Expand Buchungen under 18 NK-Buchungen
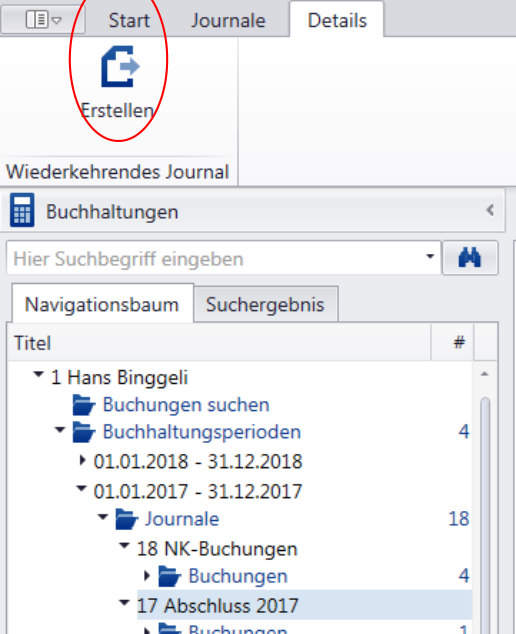This screenshot has height=634, width=516. pos(147,575)
